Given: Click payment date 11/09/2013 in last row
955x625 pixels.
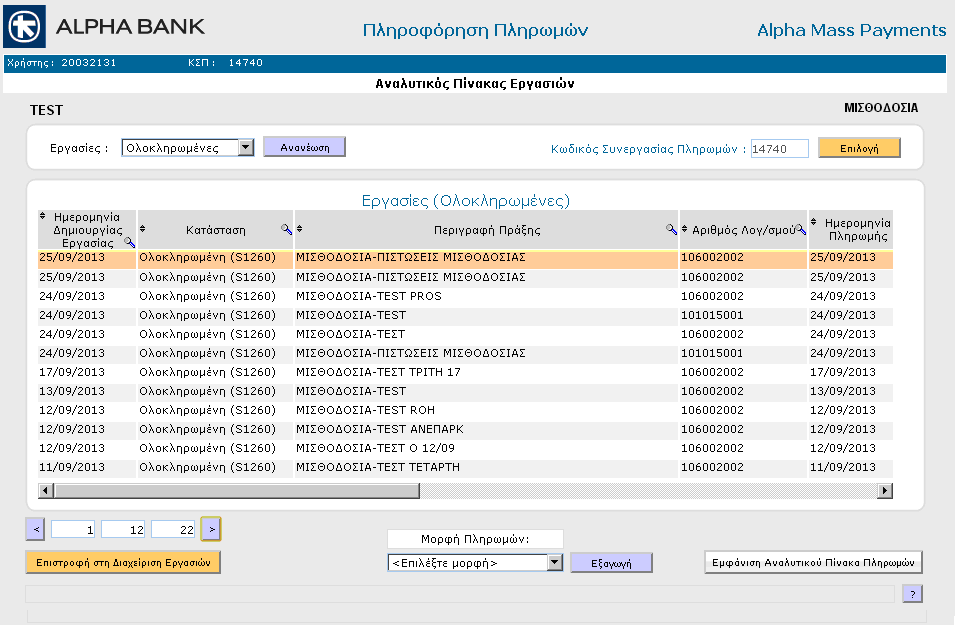Looking at the screenshot, I should click(x=843, y=467).
